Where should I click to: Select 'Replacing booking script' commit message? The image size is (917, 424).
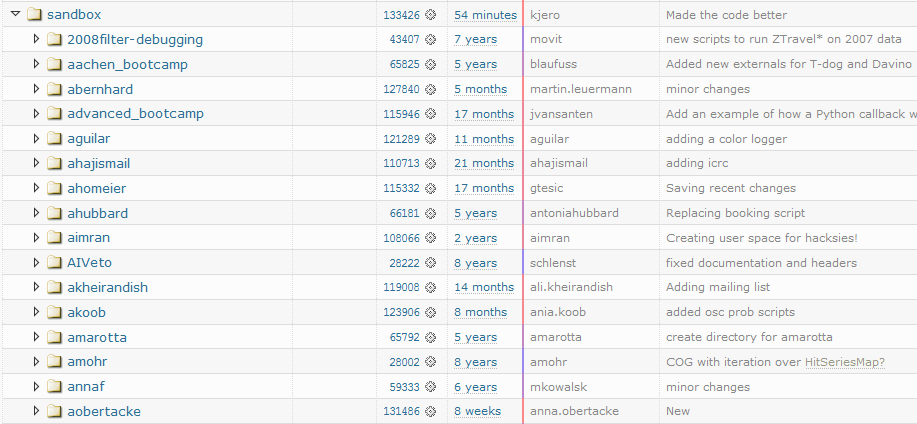click(x=735, y=213)
